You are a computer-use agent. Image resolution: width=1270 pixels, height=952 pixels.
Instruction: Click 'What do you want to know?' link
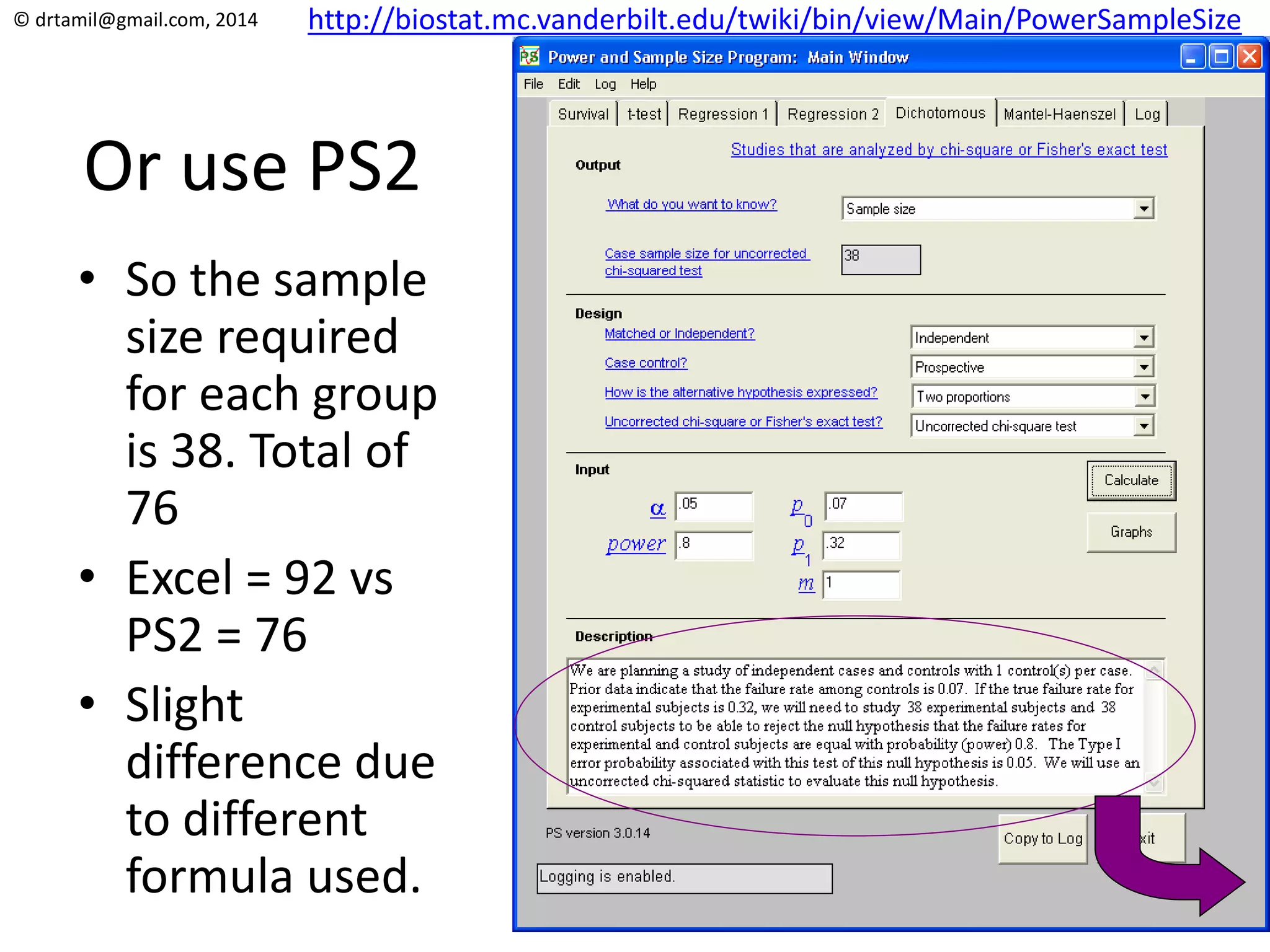point(691,204)
